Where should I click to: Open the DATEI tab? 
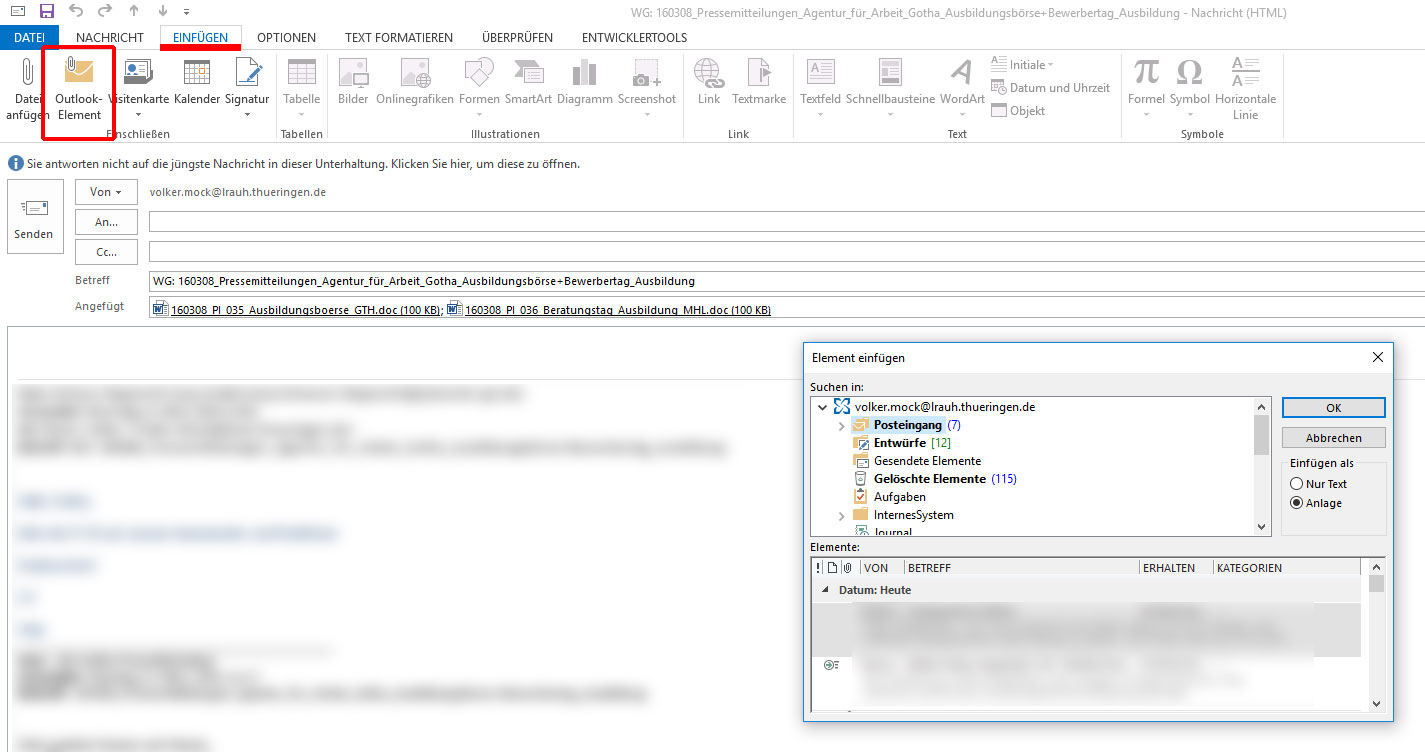coord(30,38)
